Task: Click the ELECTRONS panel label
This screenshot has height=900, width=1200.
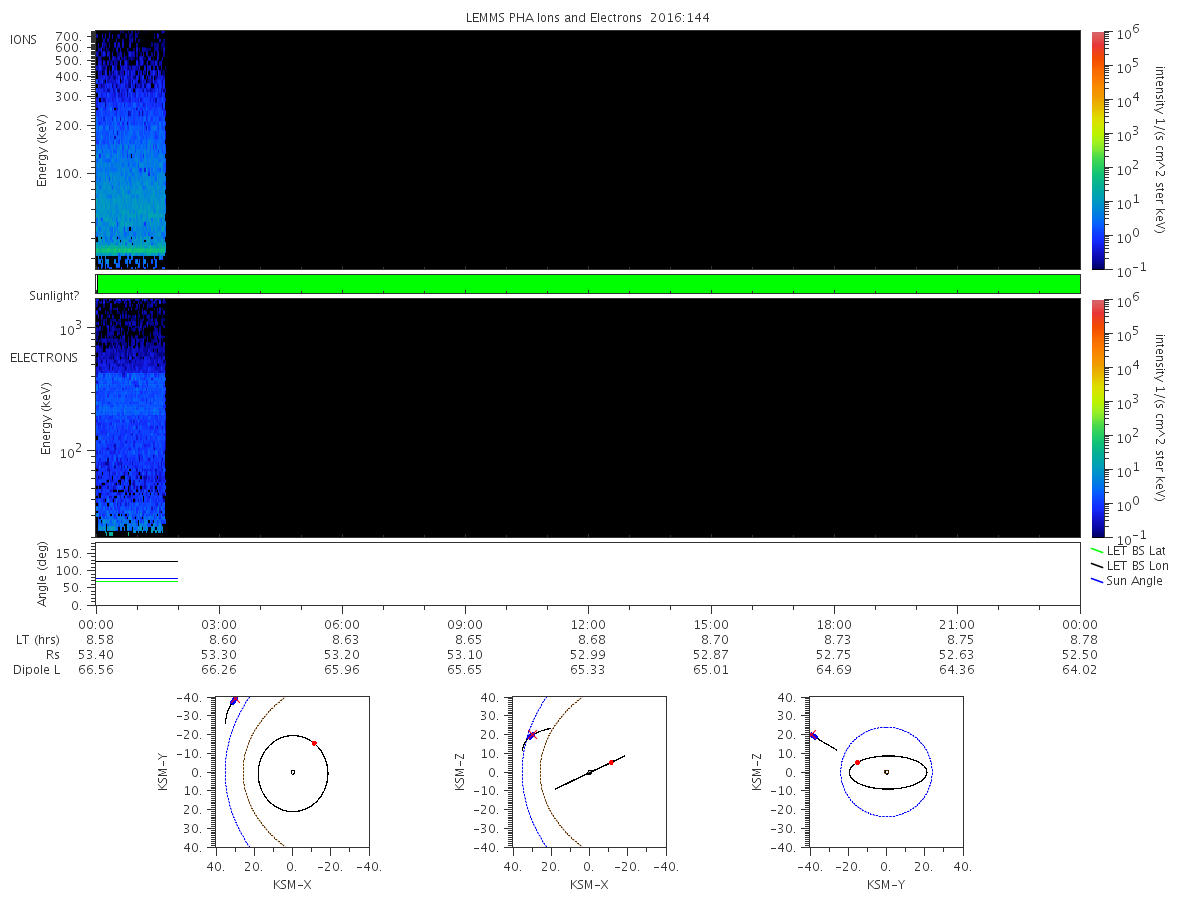Action: click(44, 358)
